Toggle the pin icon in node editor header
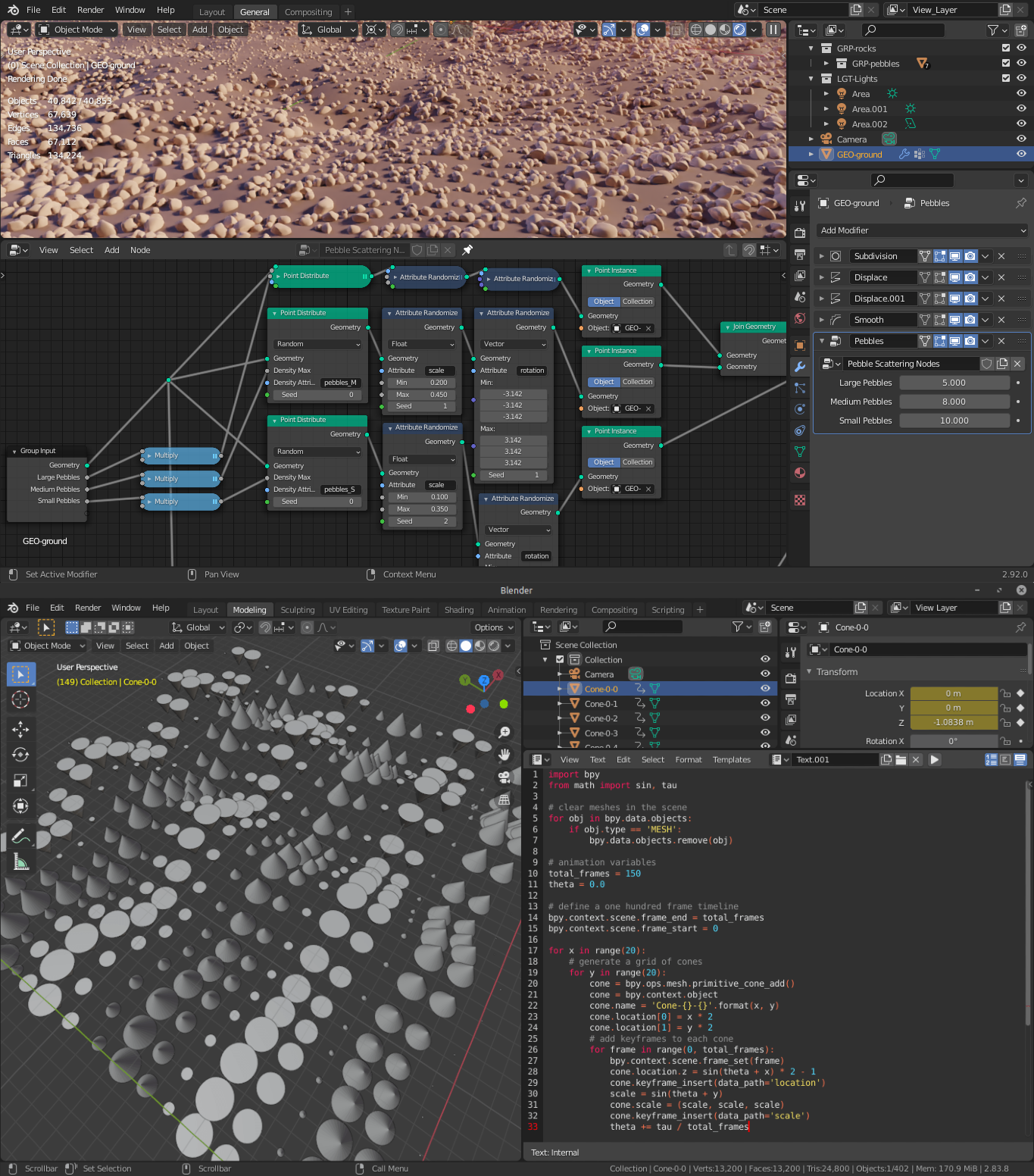The image size is (1034, 1176). coord(467,250)
